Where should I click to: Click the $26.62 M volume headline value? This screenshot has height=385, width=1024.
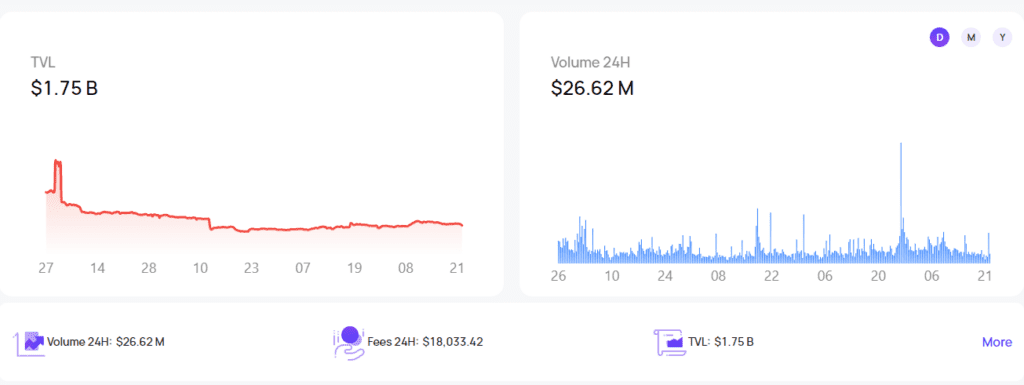click(592, 88)
